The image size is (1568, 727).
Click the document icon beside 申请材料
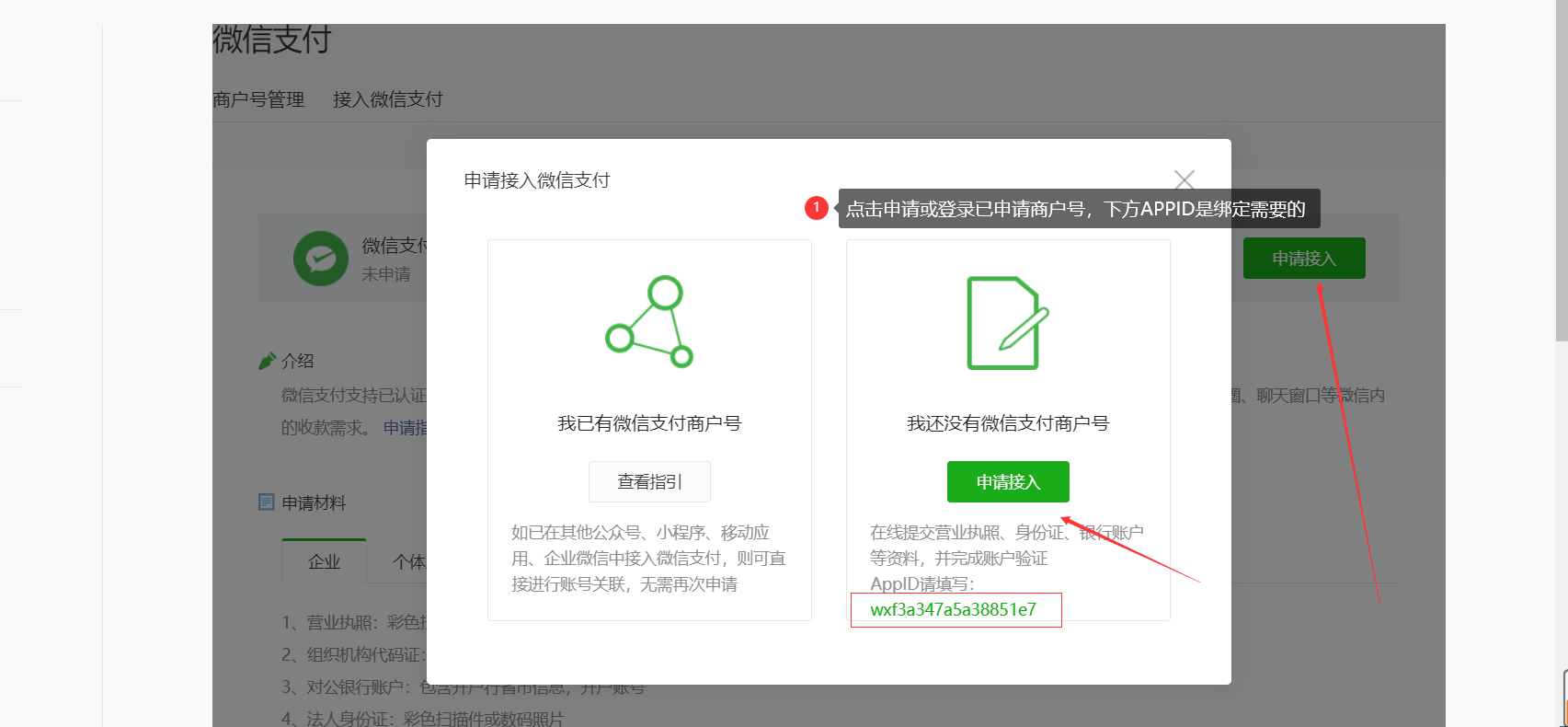click(x=267, y=502)
